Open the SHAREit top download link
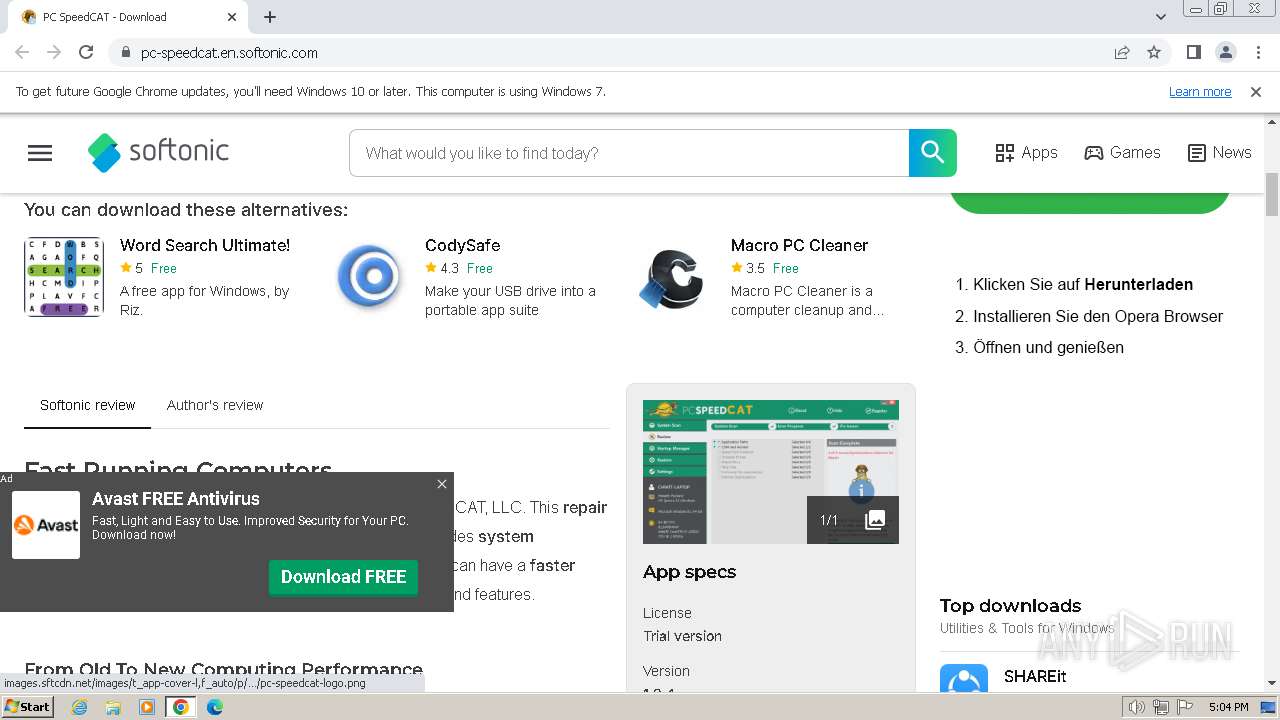 point(1035,676)
